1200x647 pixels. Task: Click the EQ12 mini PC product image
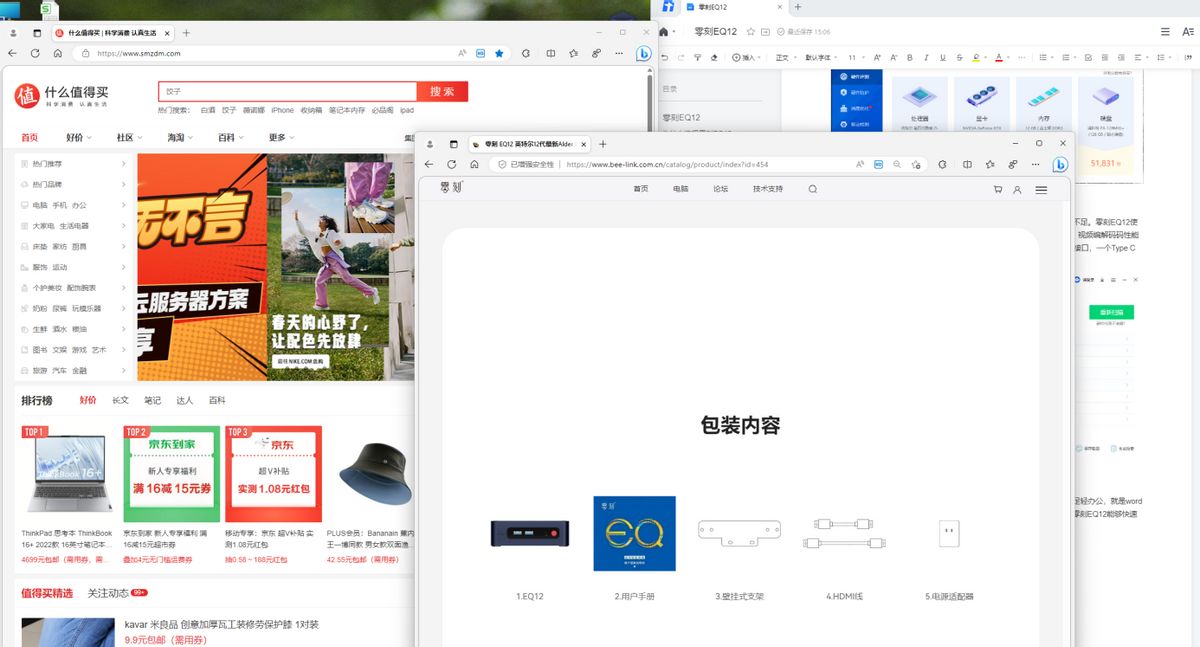coord(530,532)
